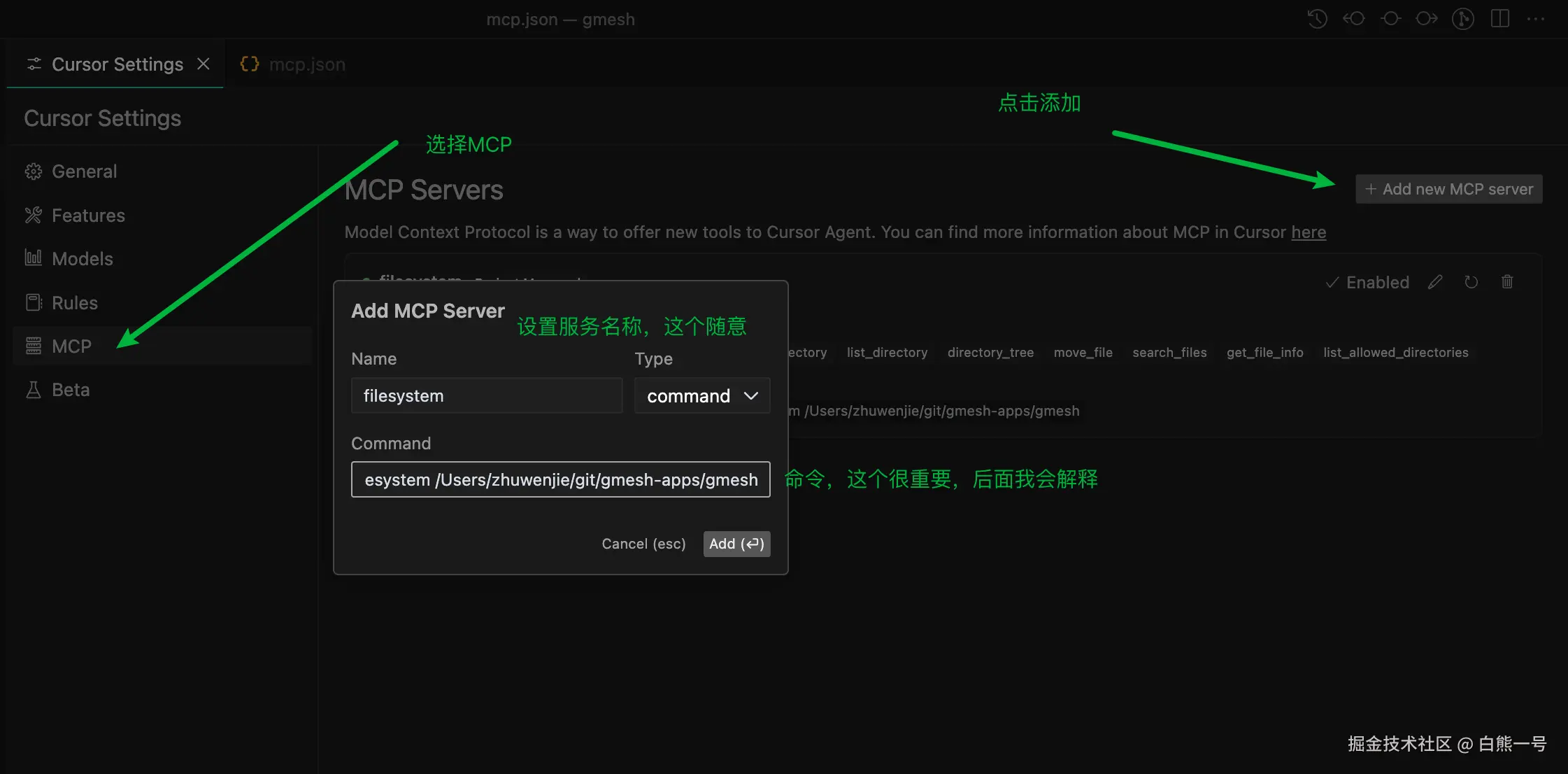Screen dimensions: 1568x774
Task: Open the Type command dropdown
Action: point(701,396)
